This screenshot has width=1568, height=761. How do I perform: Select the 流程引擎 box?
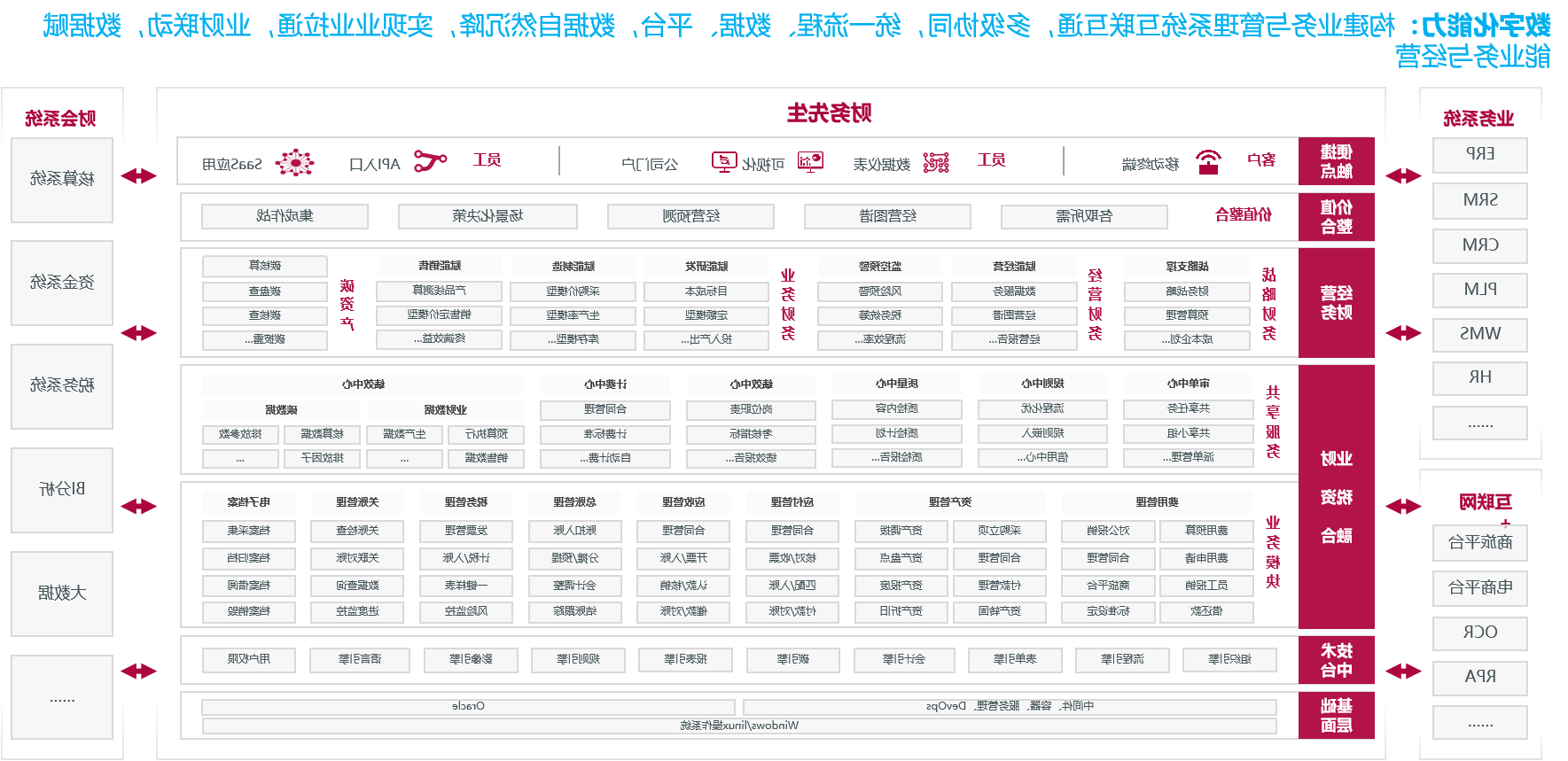[x=1122, y=660]
